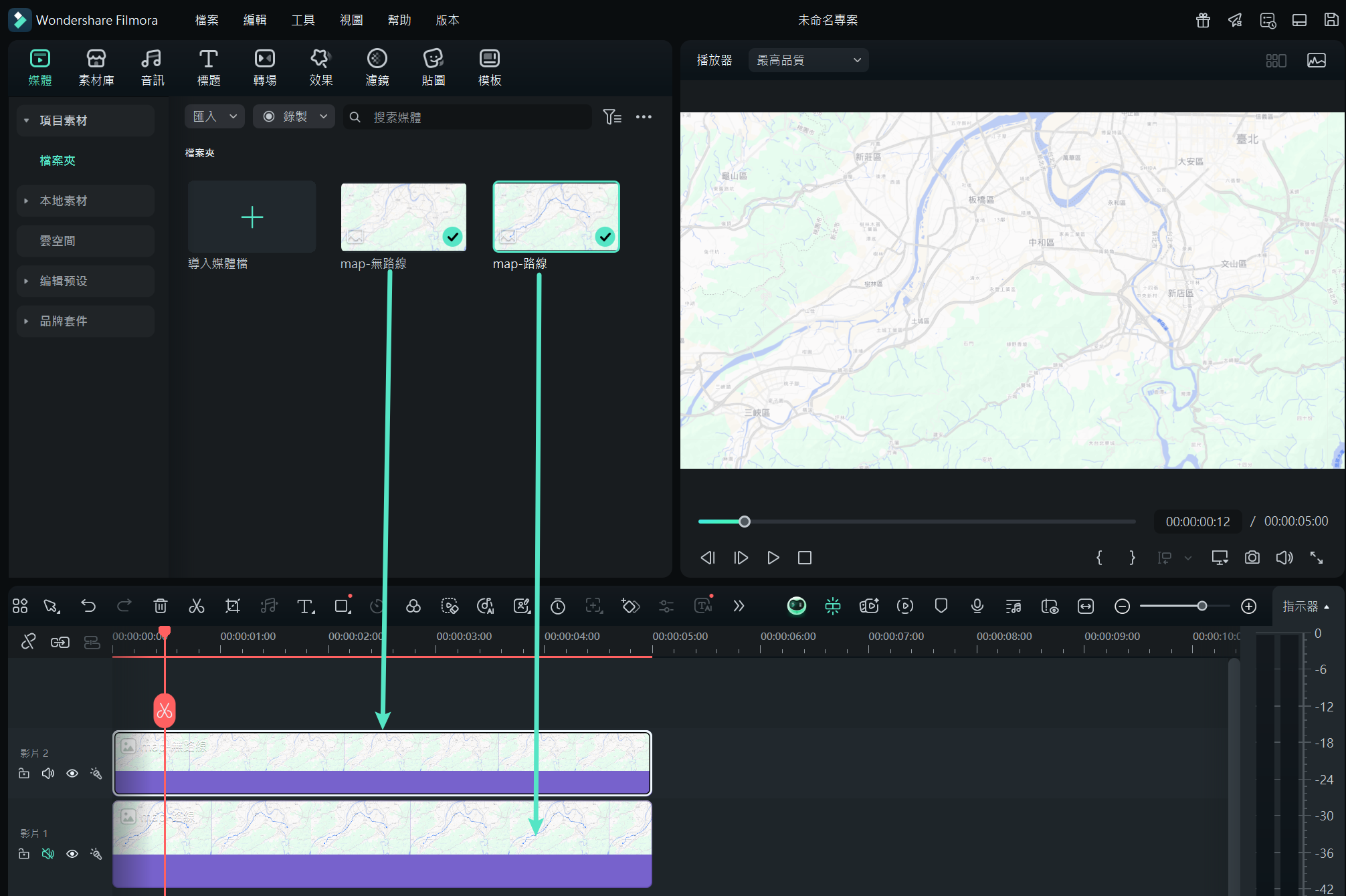The height and width of the screenshot is (896, 1346).
Task: Open the player snapshot scope icon
Action: click(x=1317, y=60)
